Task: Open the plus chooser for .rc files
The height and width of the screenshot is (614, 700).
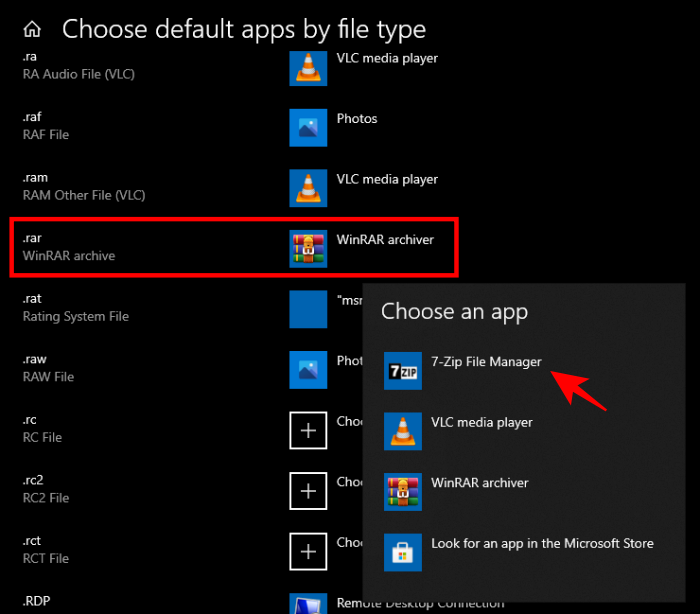Action: click(308, 430)
